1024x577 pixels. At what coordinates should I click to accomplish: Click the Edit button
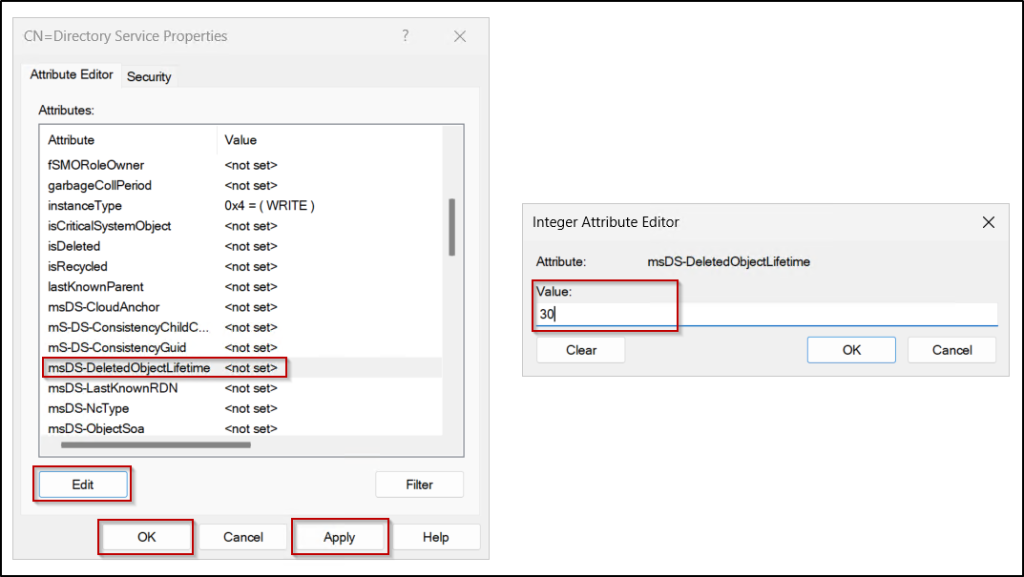coord(82,484)
